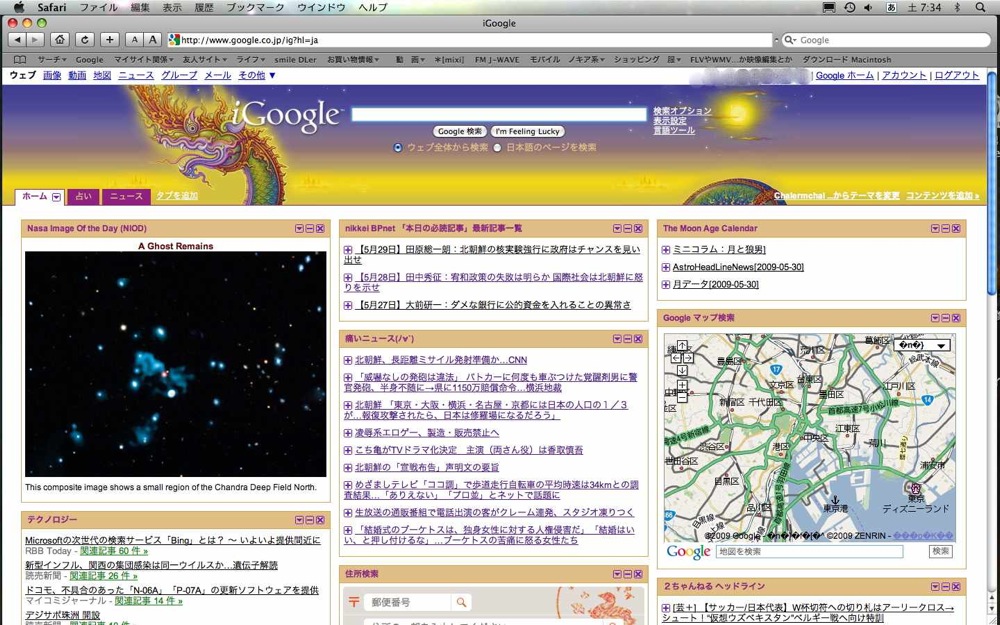Pan the Google map right
Viewport: 1000px width, 625px height.
688,358
